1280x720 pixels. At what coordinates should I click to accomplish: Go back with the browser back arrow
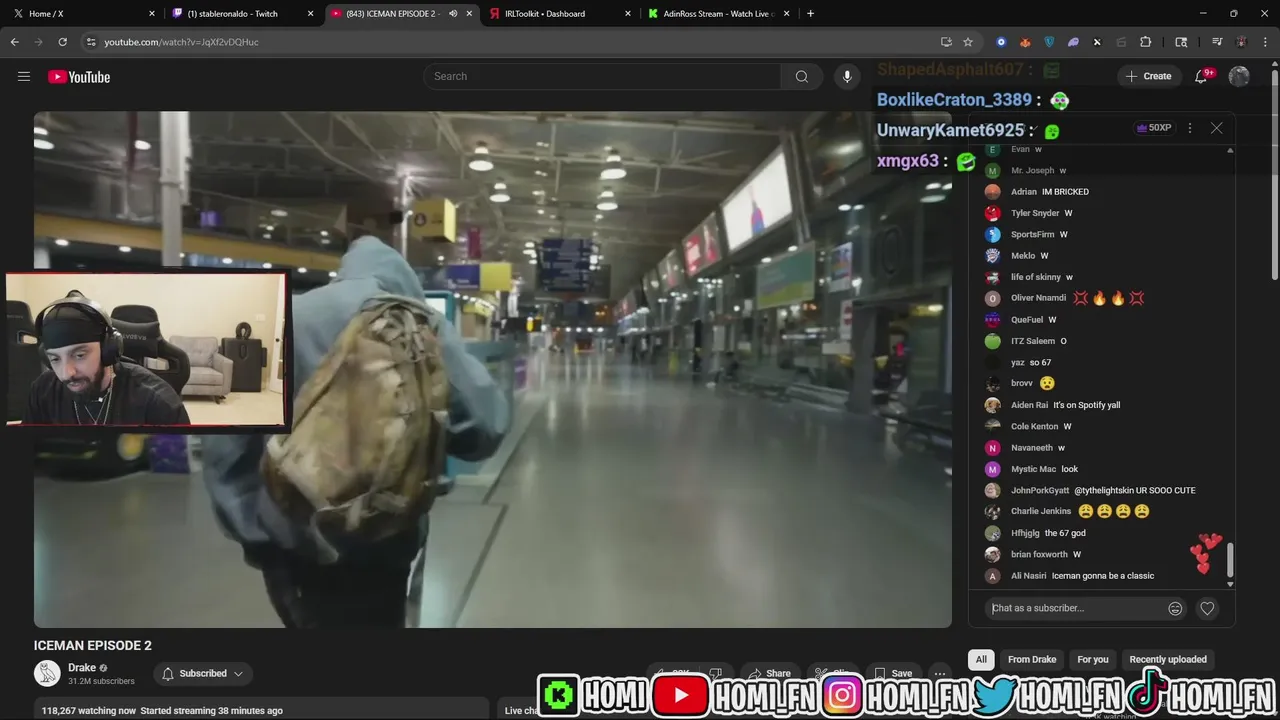tap(14, 42)
